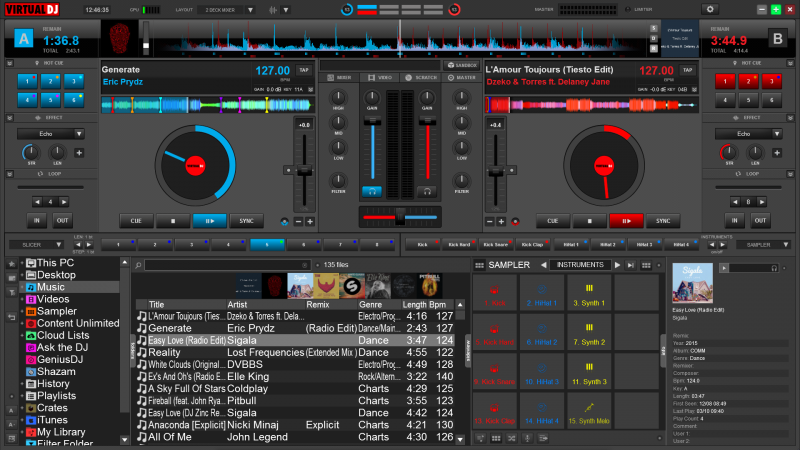The height and width of the screenshot is (450, 800).
Task: Expand the History tree node
Action: pyautogui.click(x=22, y=384)
